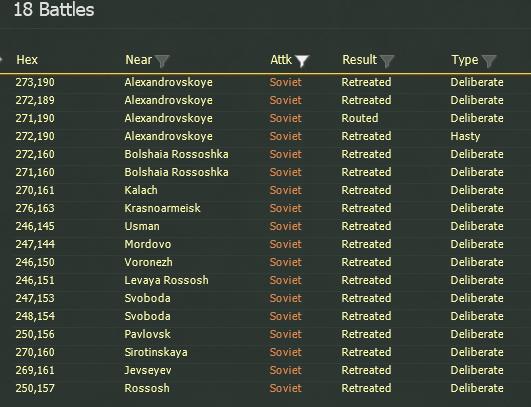The width and height of the screenshot is (531, 407).
Task: Open the Result column filter funnel
Action: (387, 61)
